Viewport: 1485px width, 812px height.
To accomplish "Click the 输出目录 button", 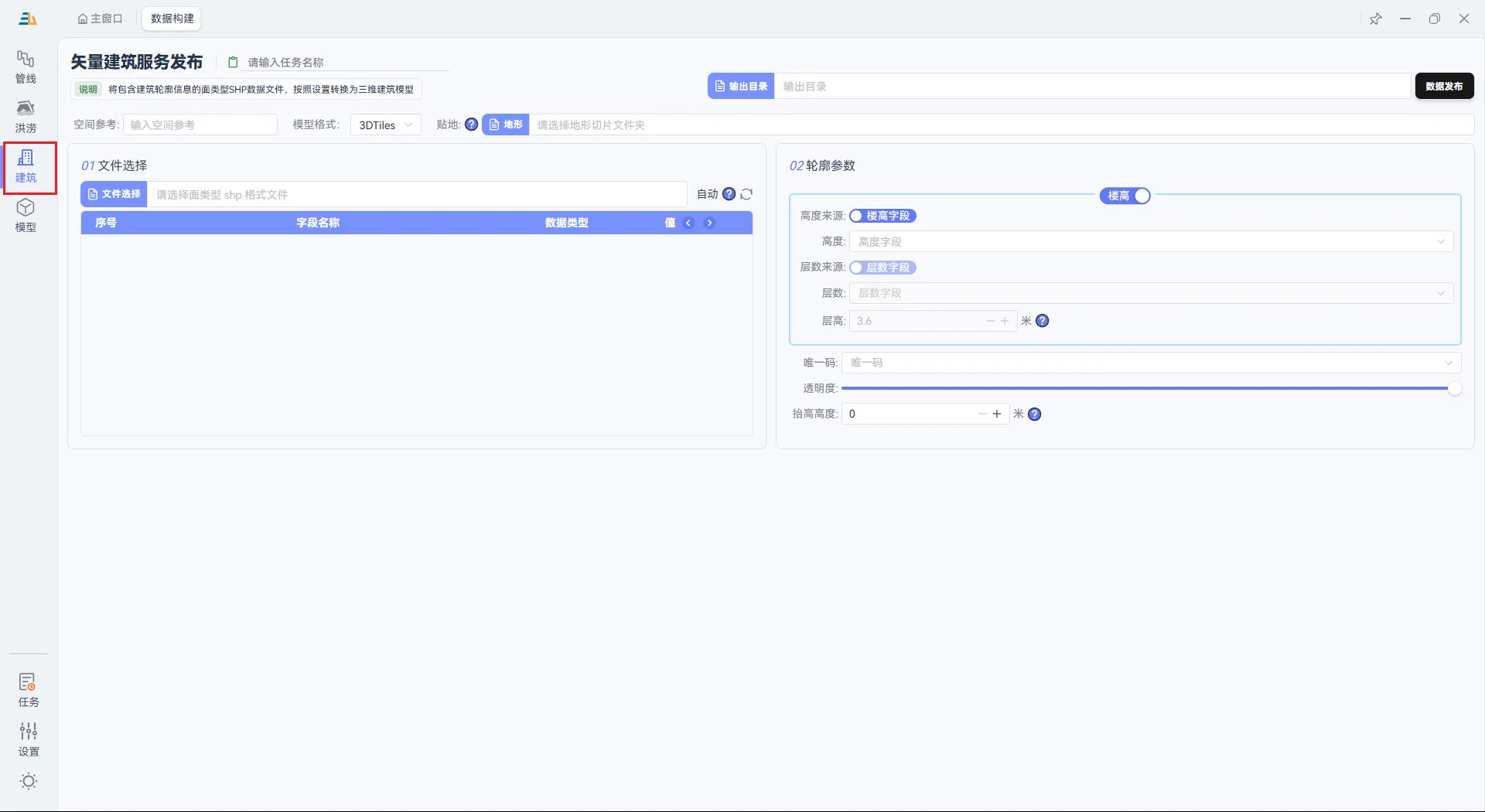I will click(x=741, y=86).
